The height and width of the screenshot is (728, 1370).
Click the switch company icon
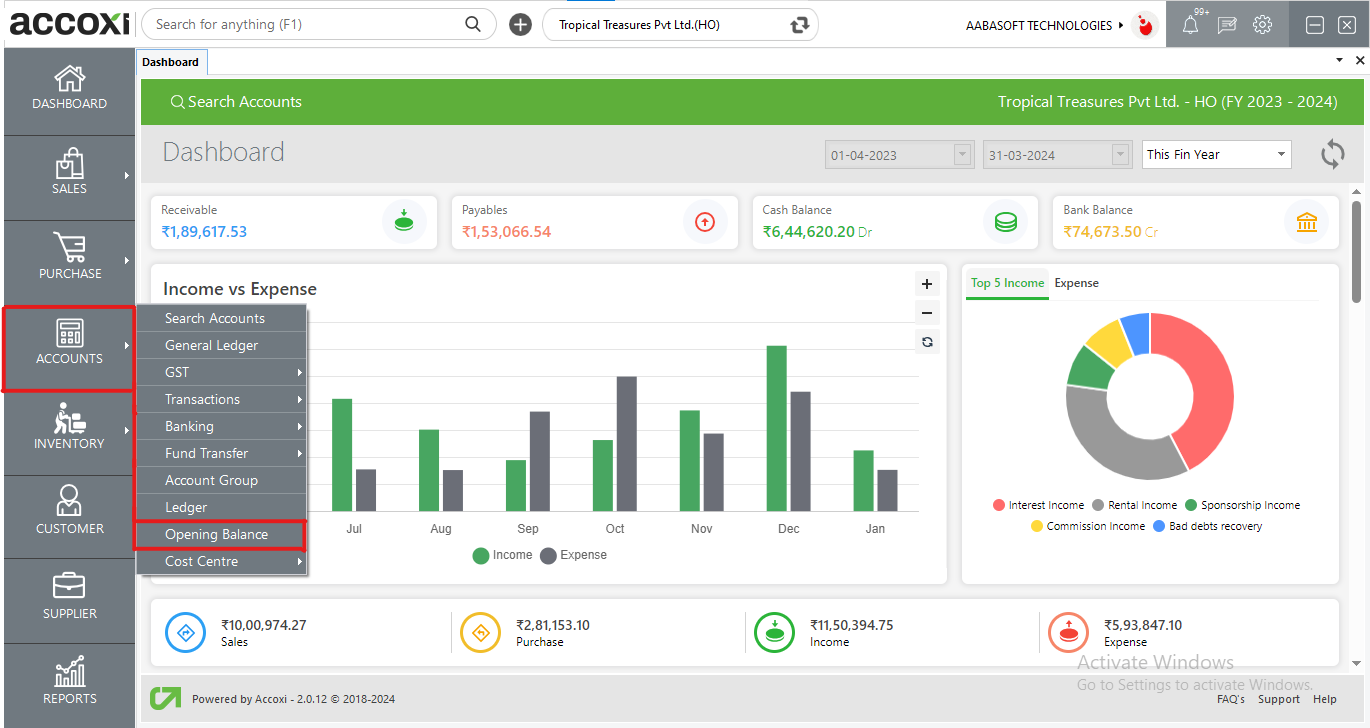[799, 25]
